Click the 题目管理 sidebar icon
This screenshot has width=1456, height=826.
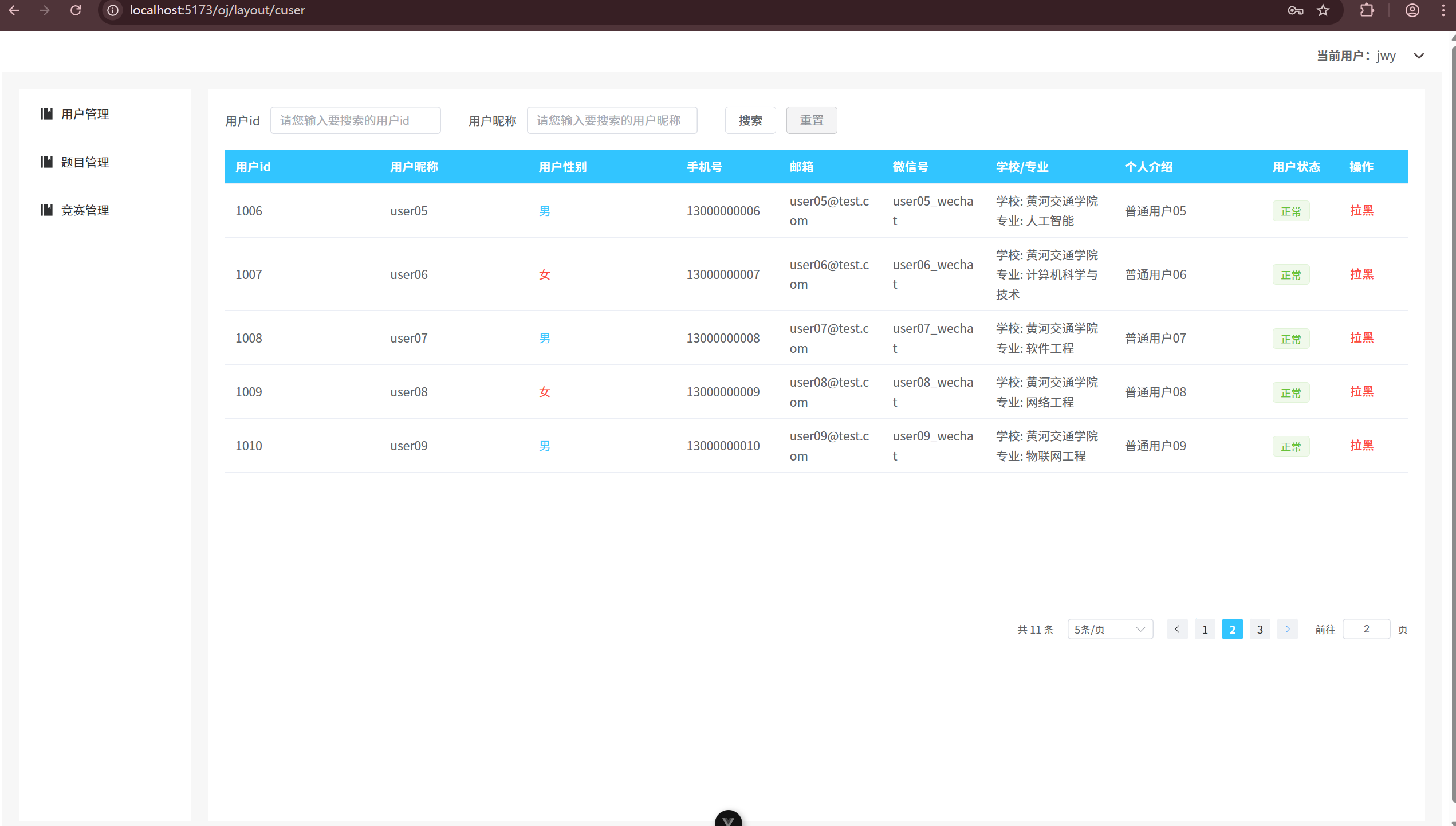(46, 162)
